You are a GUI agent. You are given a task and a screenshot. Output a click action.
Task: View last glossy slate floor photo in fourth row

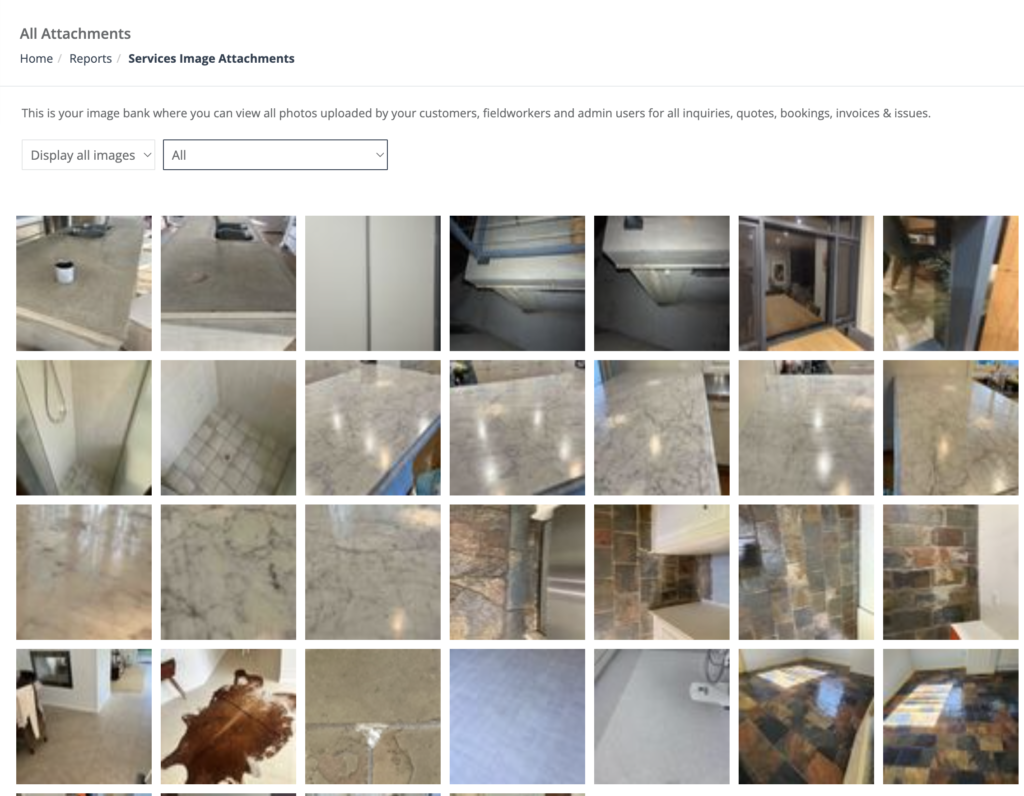click(950, 716)
